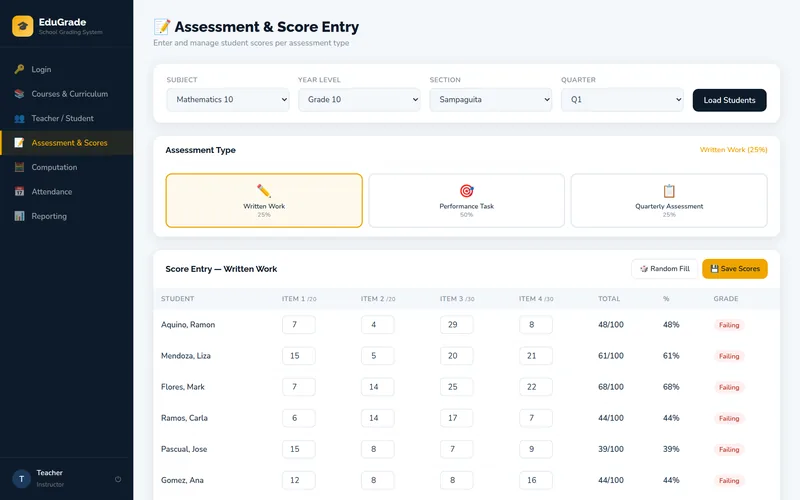
Task: Click Mendoza, Liza's Item 4 field showing 21
Action: pos(536,356)
